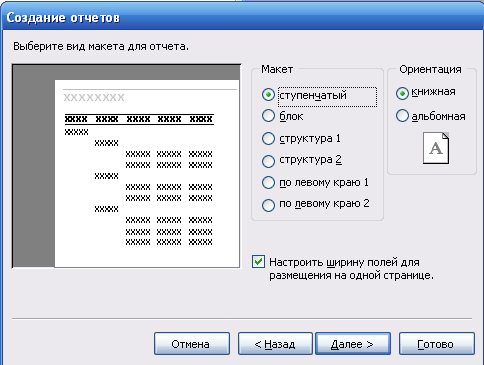Click the Отмена button
Viewport: 484px width, 365px height.
coord(192,344)
